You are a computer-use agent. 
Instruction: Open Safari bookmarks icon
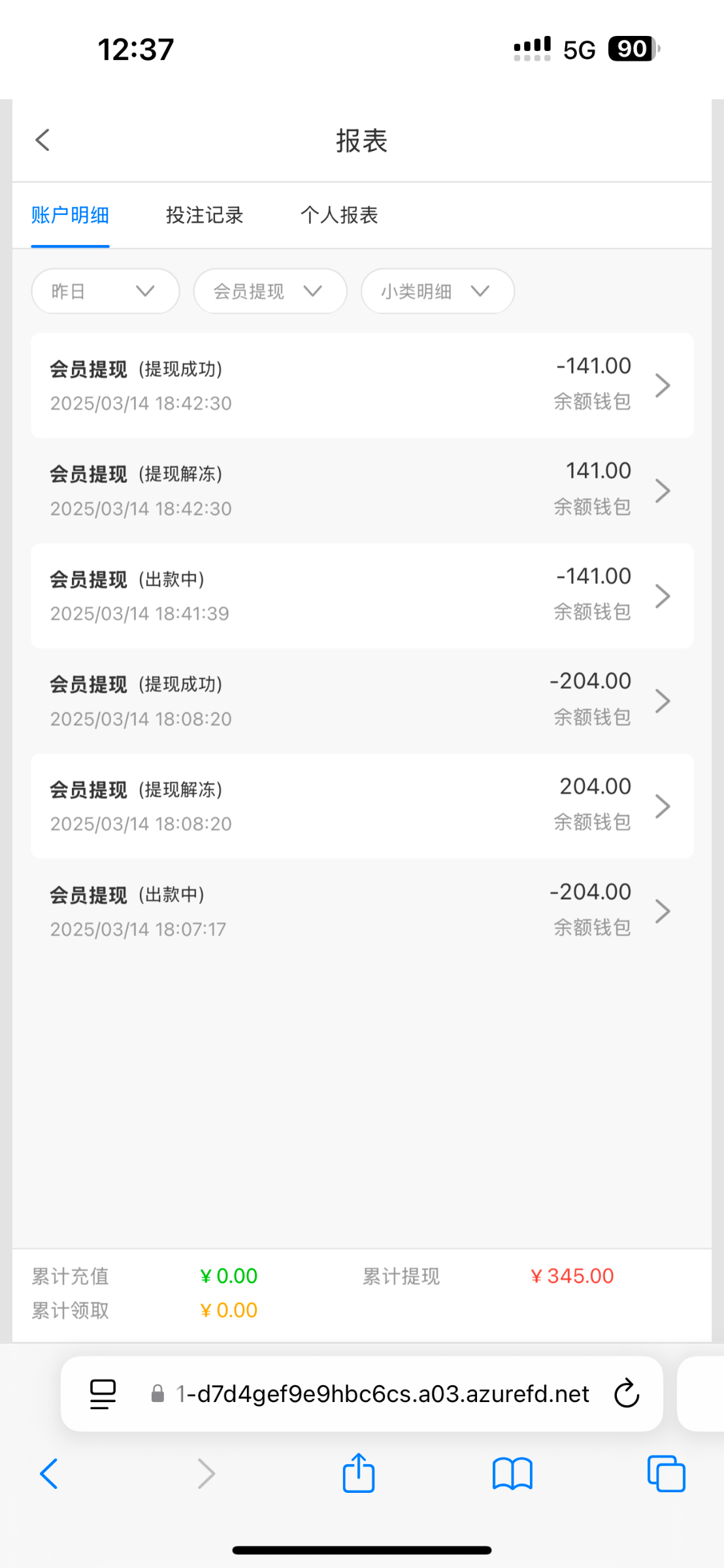[512, 1473]
